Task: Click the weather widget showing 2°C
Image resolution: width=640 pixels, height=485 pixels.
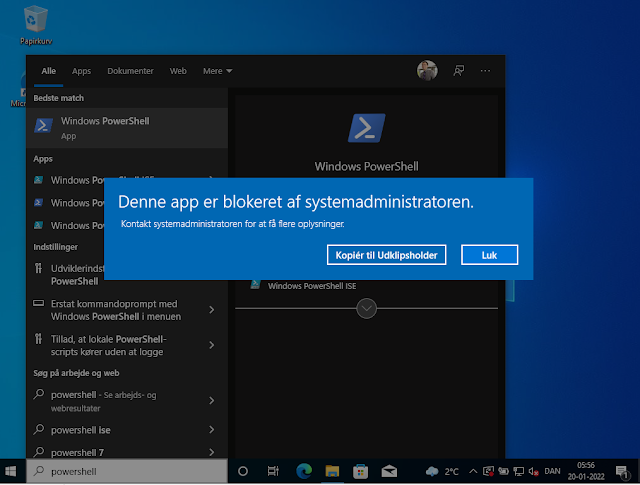Action: pyautogui.click(x=442, y=472)
